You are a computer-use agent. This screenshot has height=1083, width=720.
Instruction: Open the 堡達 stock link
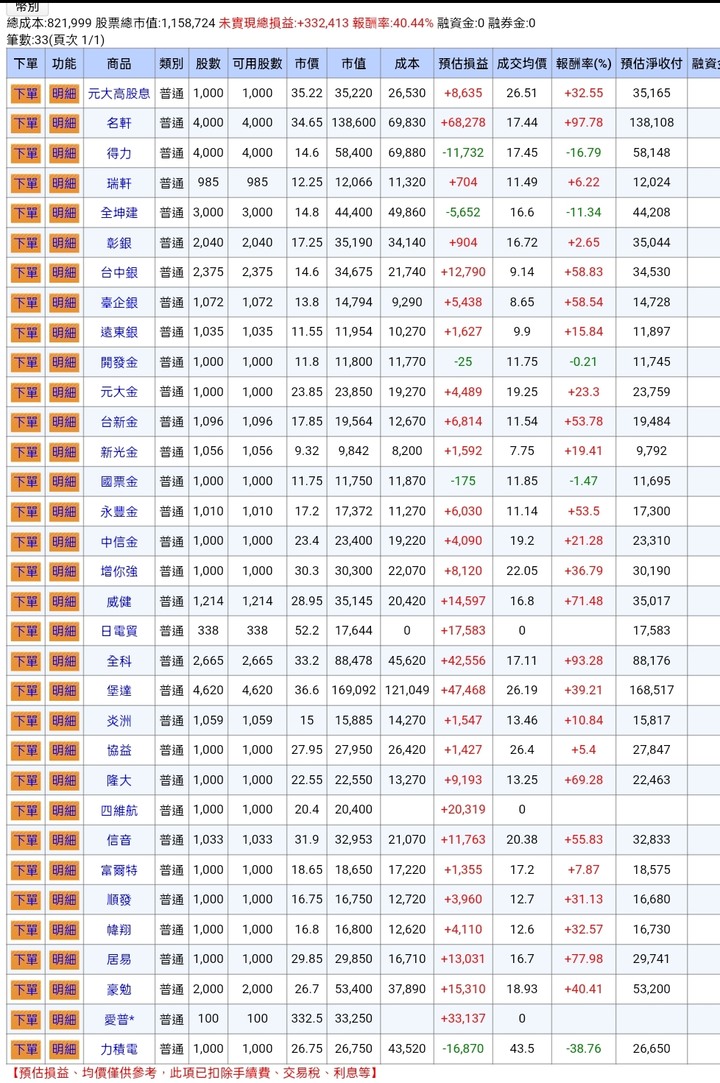(119, 691)
